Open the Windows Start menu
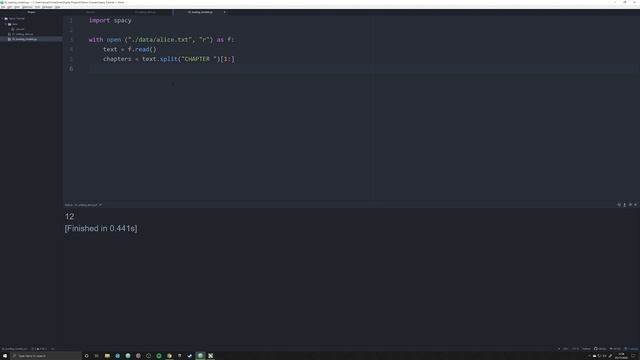This screenshot has width=640, height=360. [5, 356]
